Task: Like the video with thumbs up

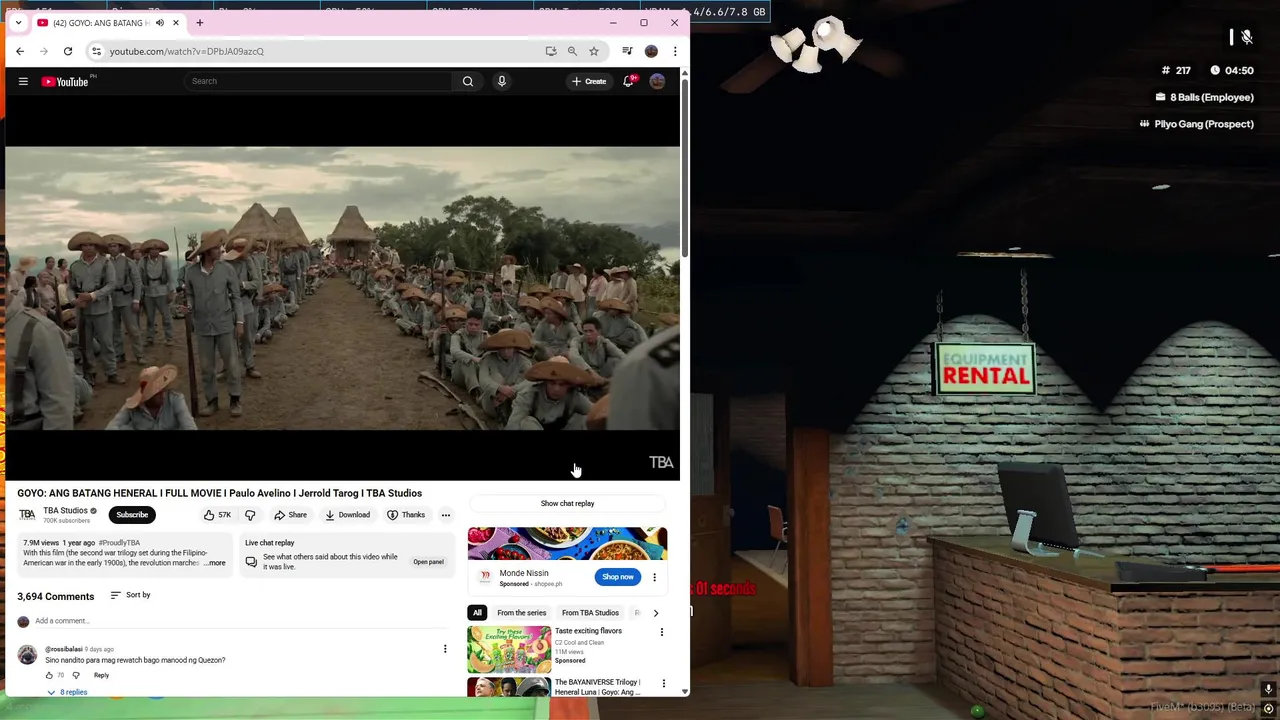Action: [x=217, y=515]
